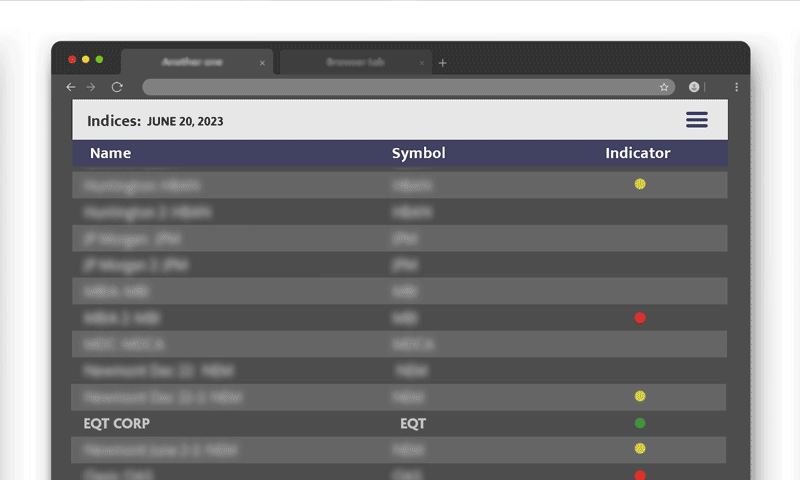The height and width of the screenshot is (480, 800).
Task: Bookmark the page using the star icon
Action: 664,87
